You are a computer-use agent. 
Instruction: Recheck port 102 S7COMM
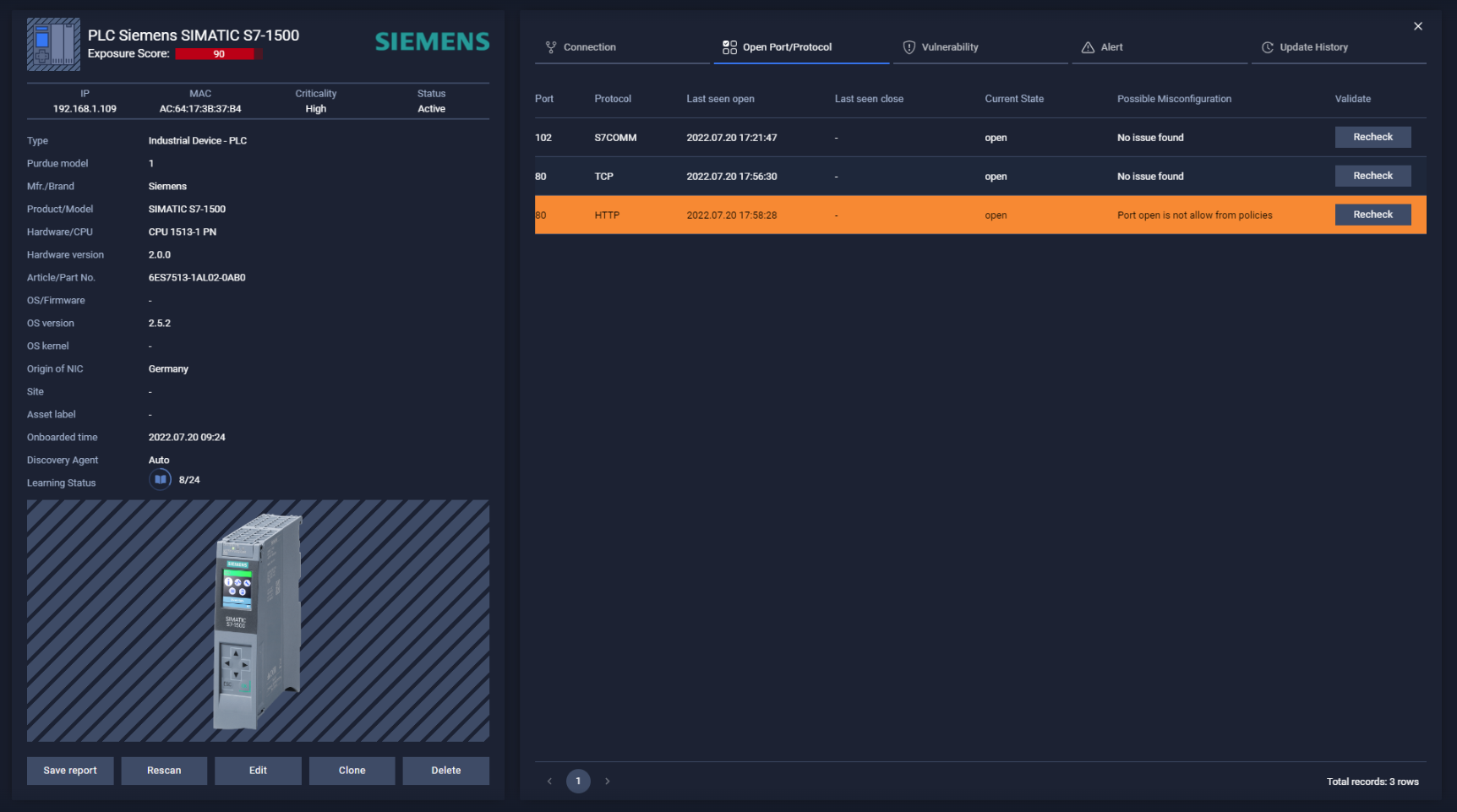(1372, 137)
